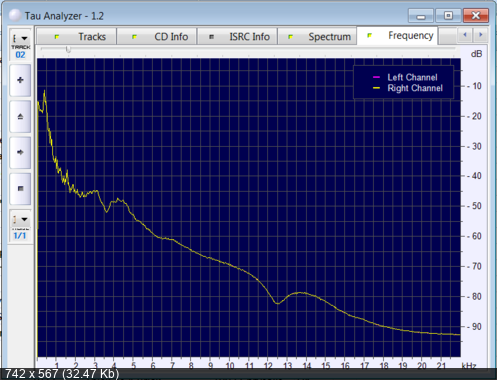Switch to the CD Info tab

tap(157, 36)
